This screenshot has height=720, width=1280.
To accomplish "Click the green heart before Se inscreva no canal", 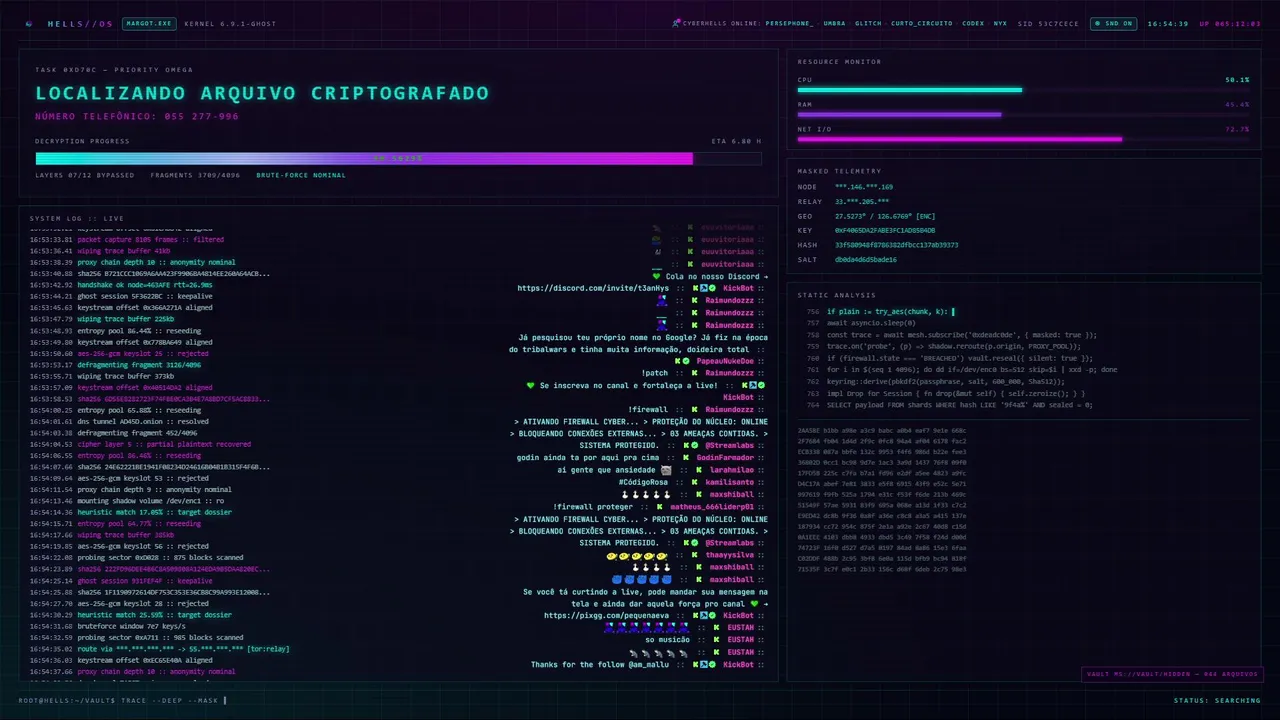I will click(x=531, y=385).
